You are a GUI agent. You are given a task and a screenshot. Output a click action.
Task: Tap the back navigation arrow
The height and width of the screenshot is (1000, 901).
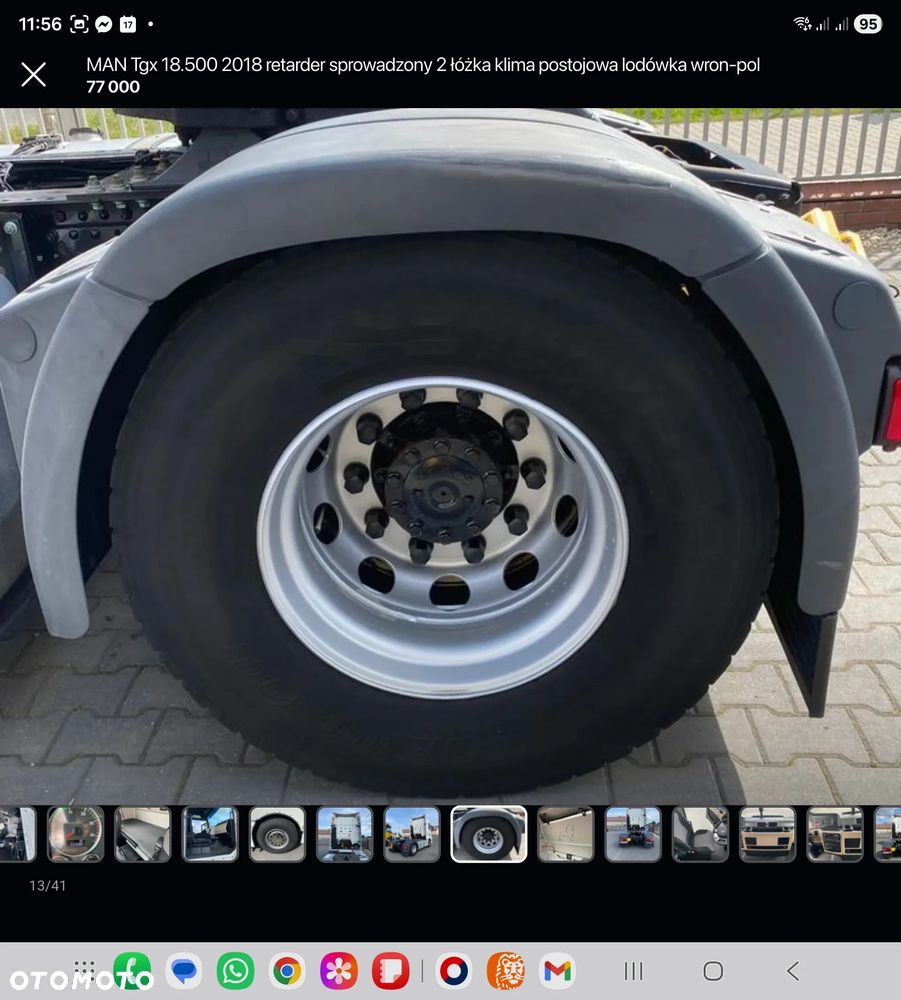[793, 971]
